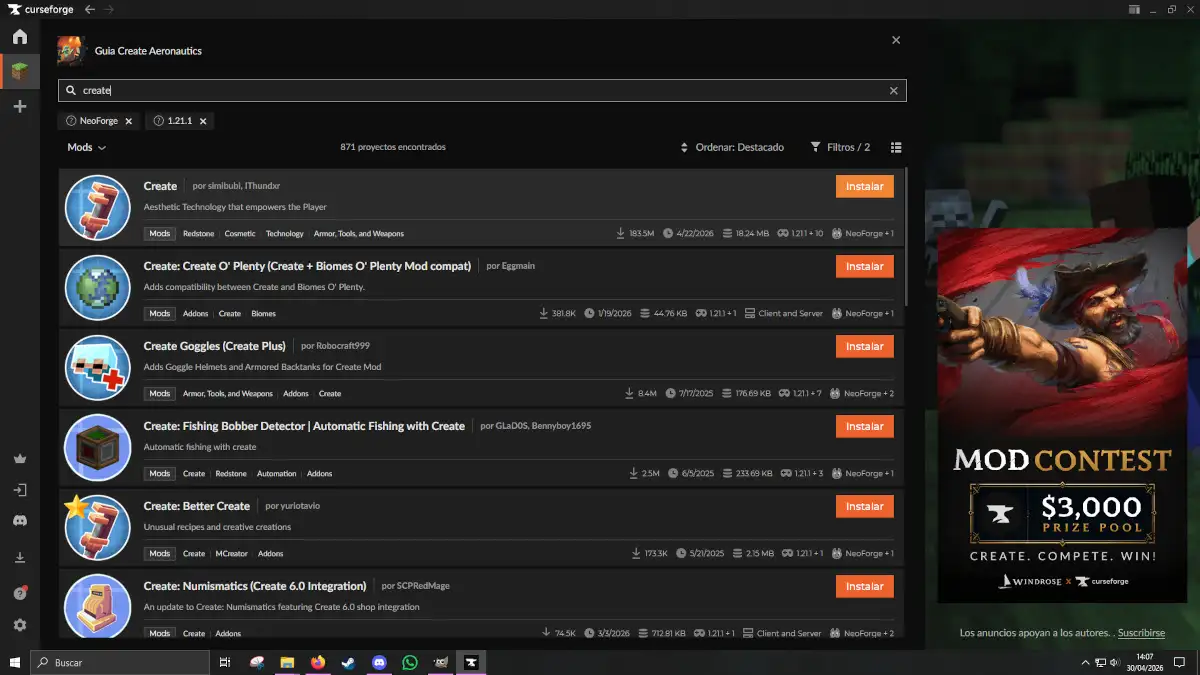The image size is (1200, 675).
Task: Clear the search field with the X icon
Action: click(893, 90)
